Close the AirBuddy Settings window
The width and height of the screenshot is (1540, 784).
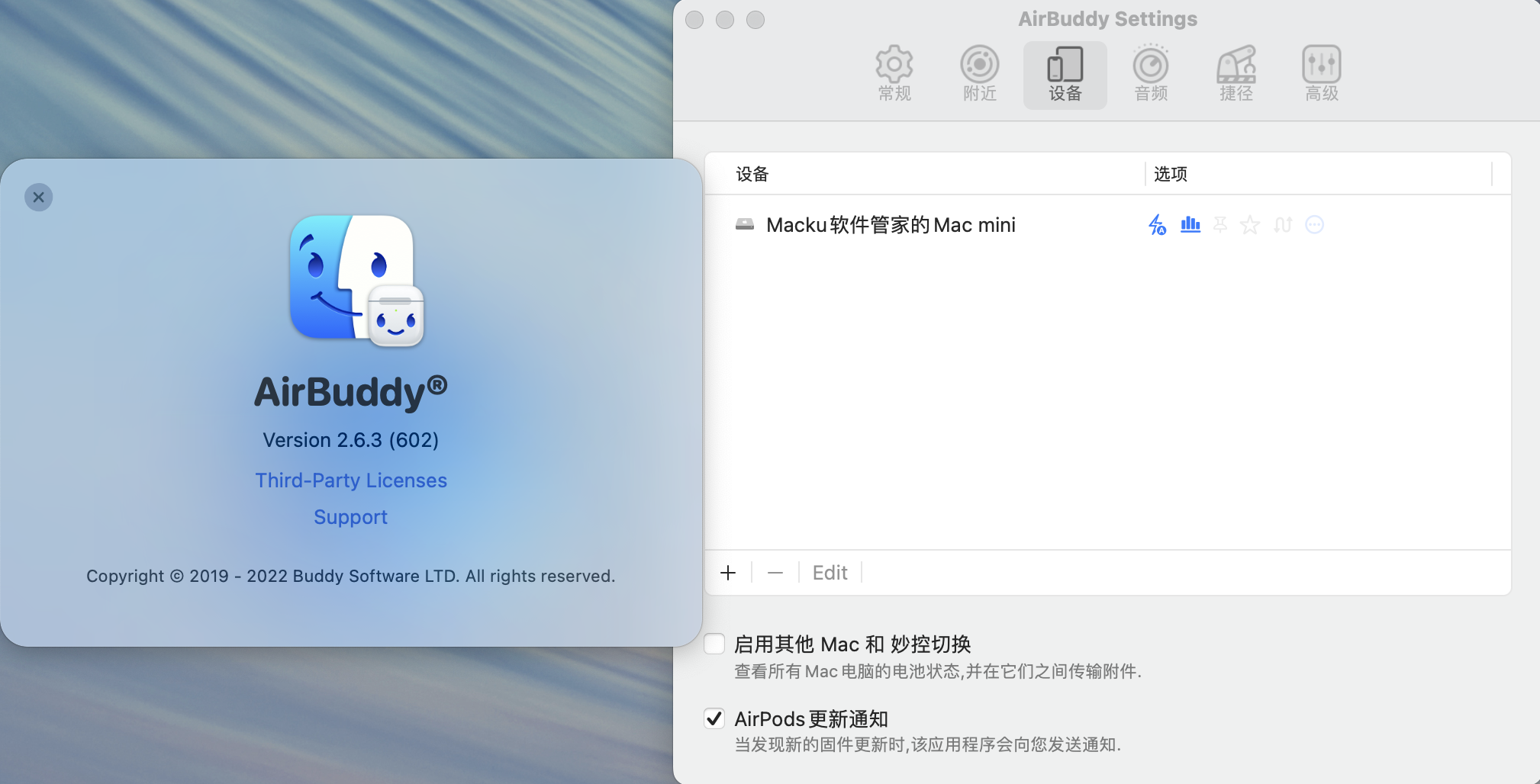(x=694, y=20)
